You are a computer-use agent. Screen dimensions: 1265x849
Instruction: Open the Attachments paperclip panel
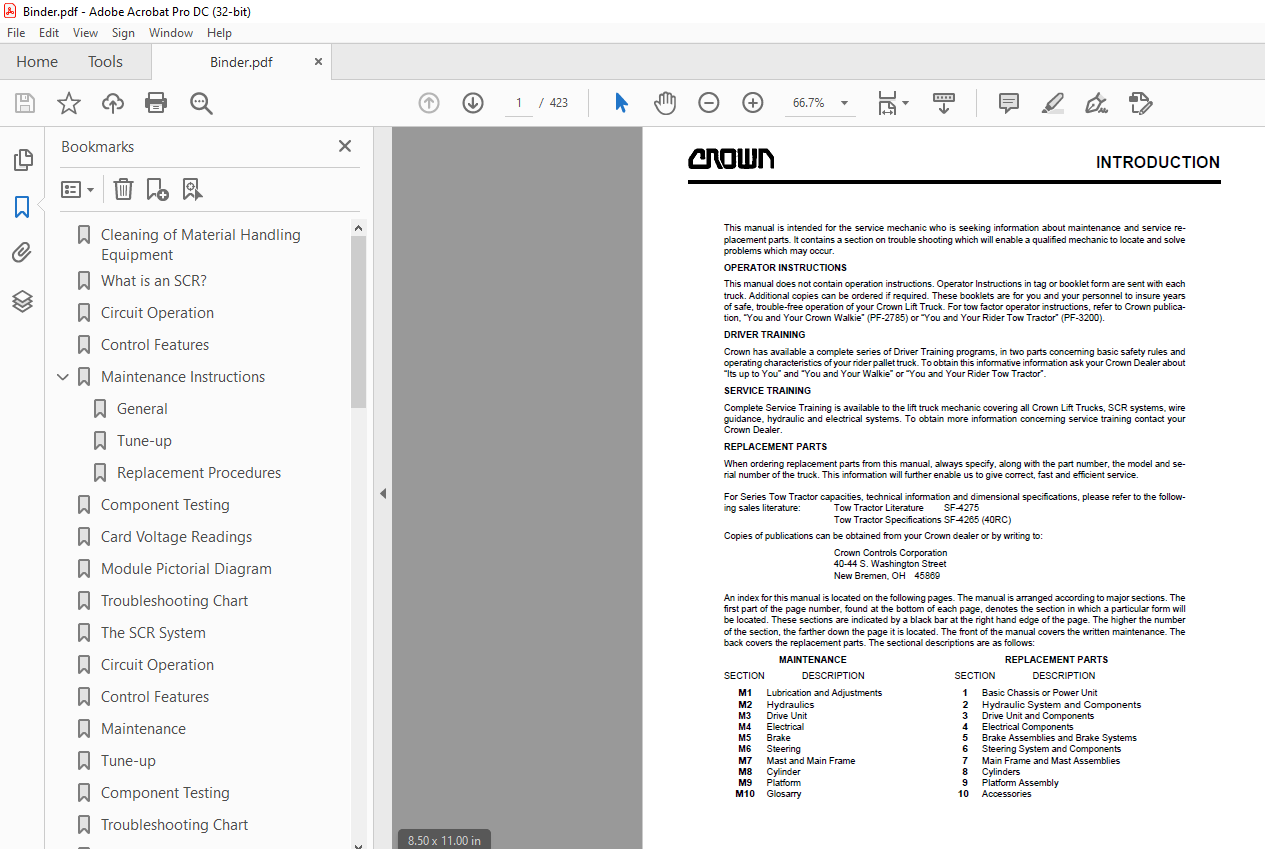tap(22, 254)
